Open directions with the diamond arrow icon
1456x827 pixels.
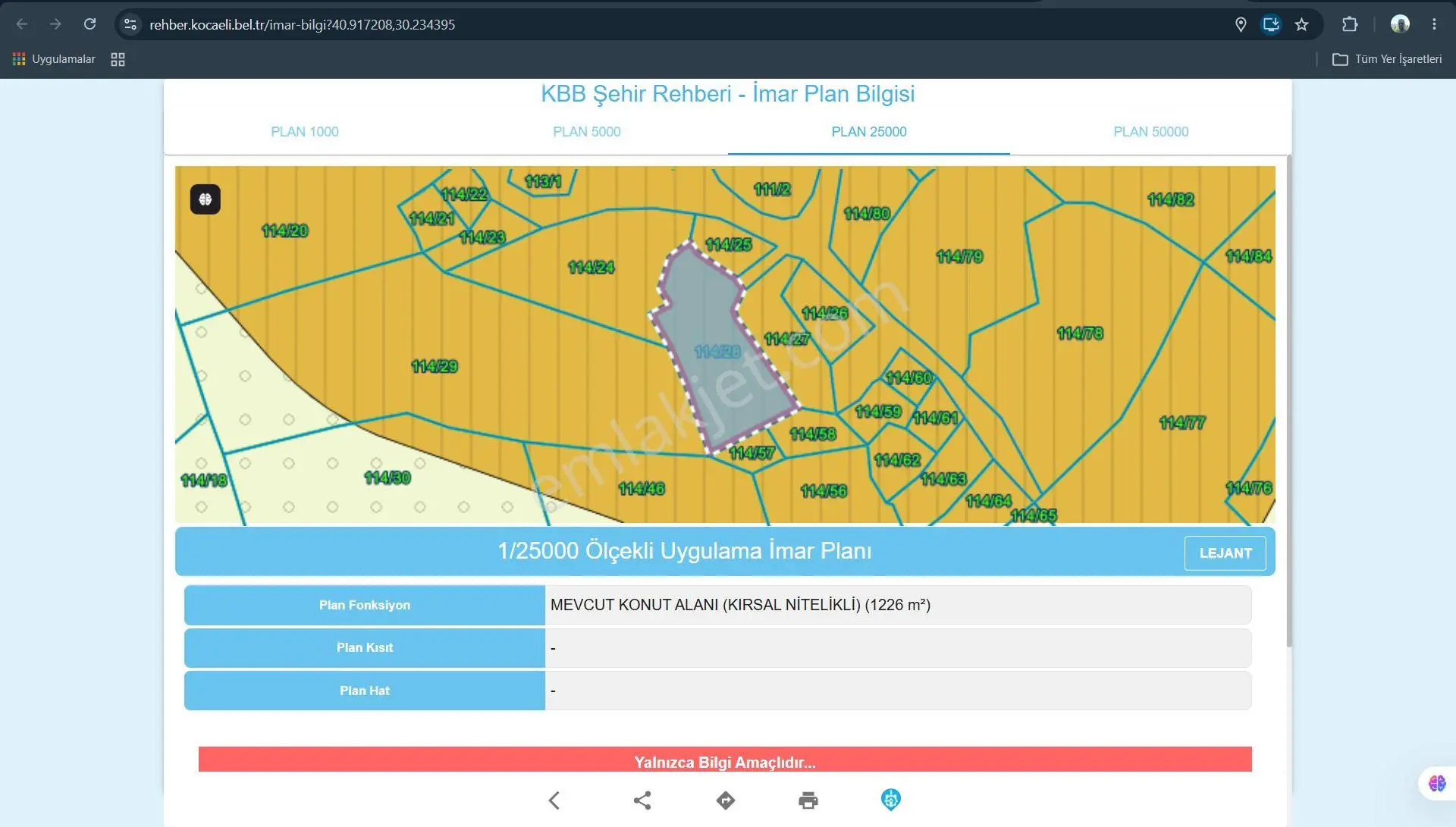(x=726, y=800)
